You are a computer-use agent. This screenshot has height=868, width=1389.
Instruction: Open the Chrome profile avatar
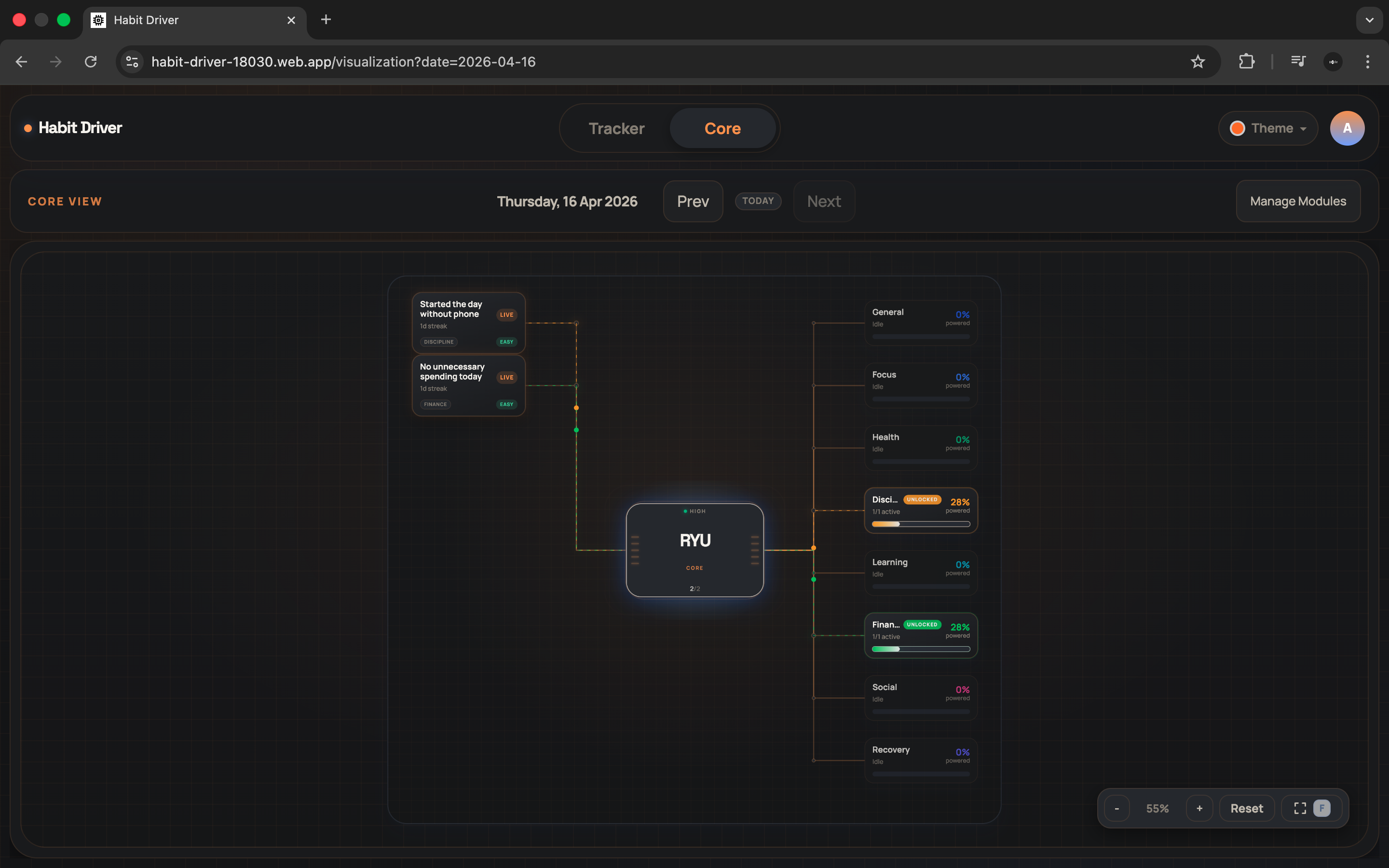[x=1333, y=61]
